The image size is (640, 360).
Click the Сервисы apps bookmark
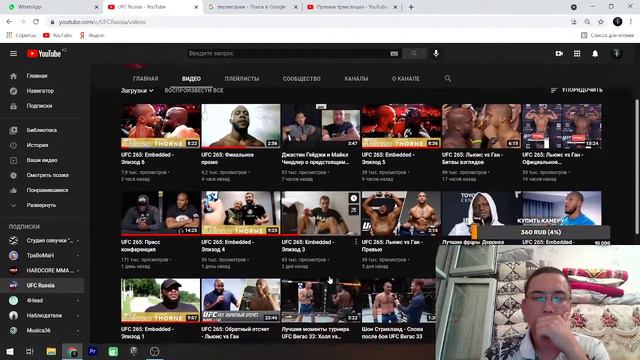[21, 36]
